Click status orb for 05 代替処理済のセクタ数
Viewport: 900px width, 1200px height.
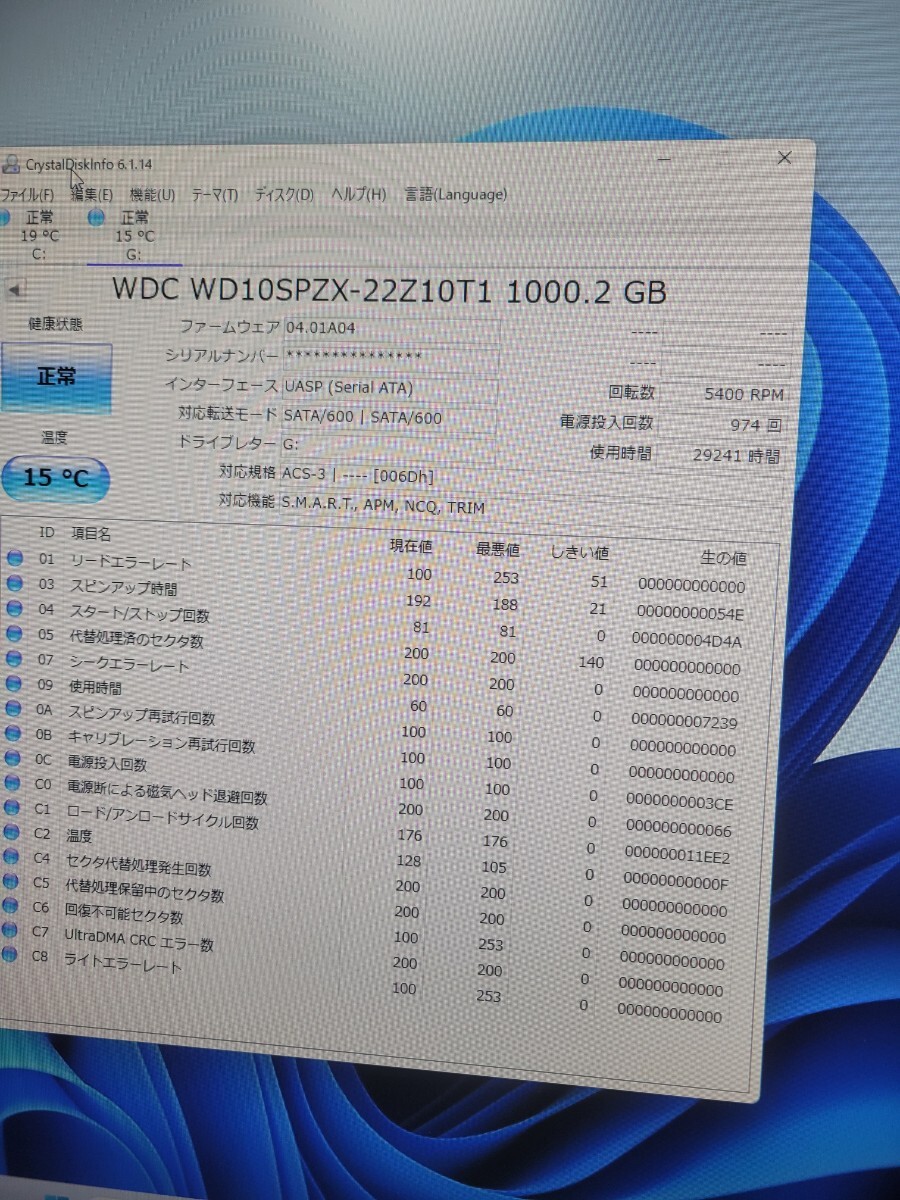point(14,633)
